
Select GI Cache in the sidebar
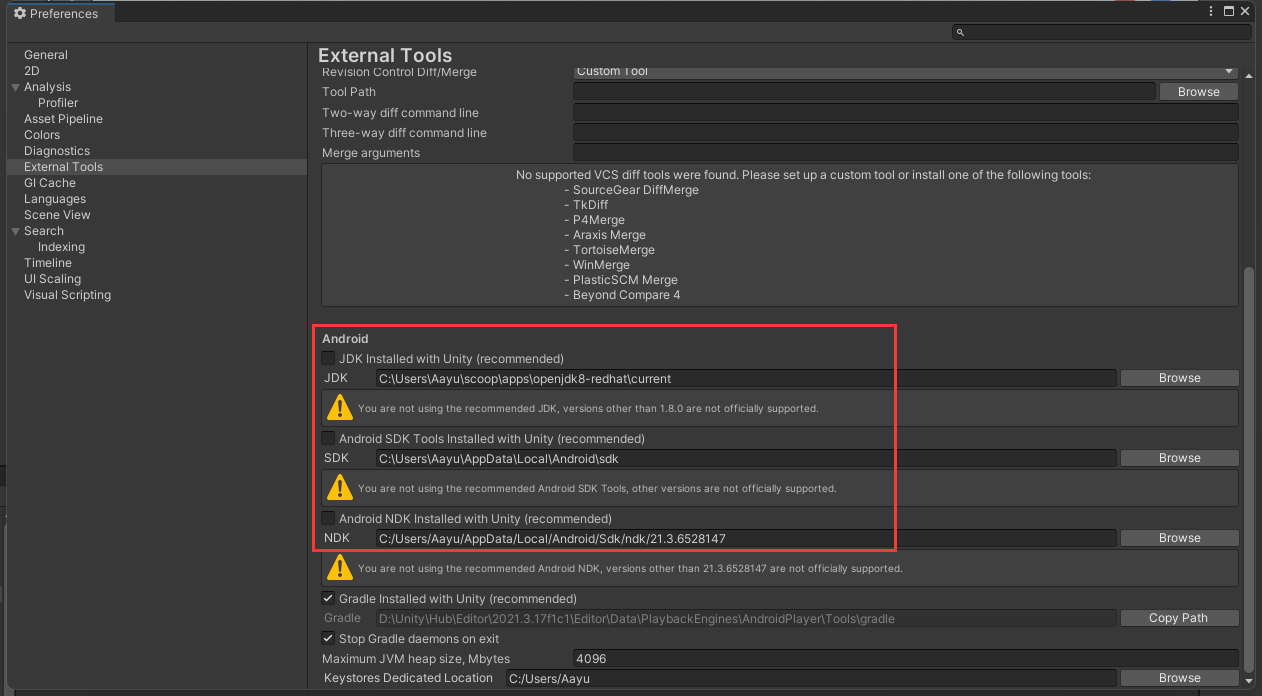pyautogui.click(x=50, y=183)
